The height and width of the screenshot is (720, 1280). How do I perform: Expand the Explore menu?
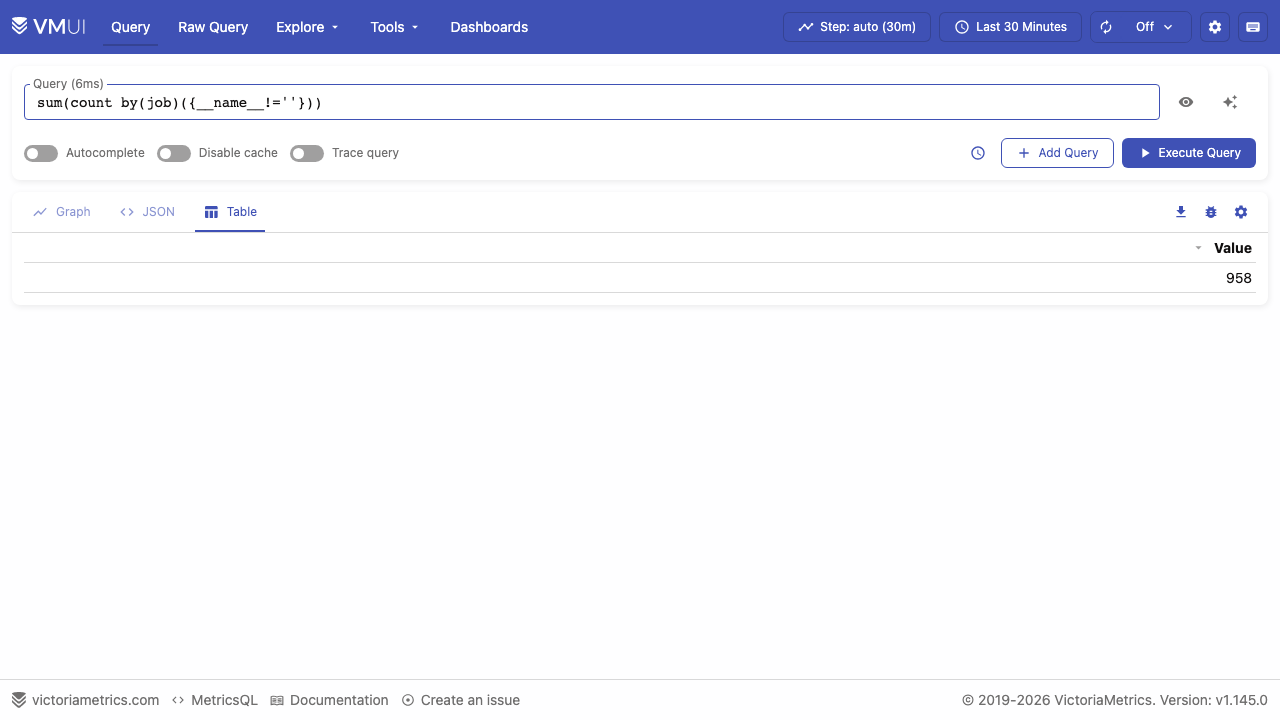point(308,27)
